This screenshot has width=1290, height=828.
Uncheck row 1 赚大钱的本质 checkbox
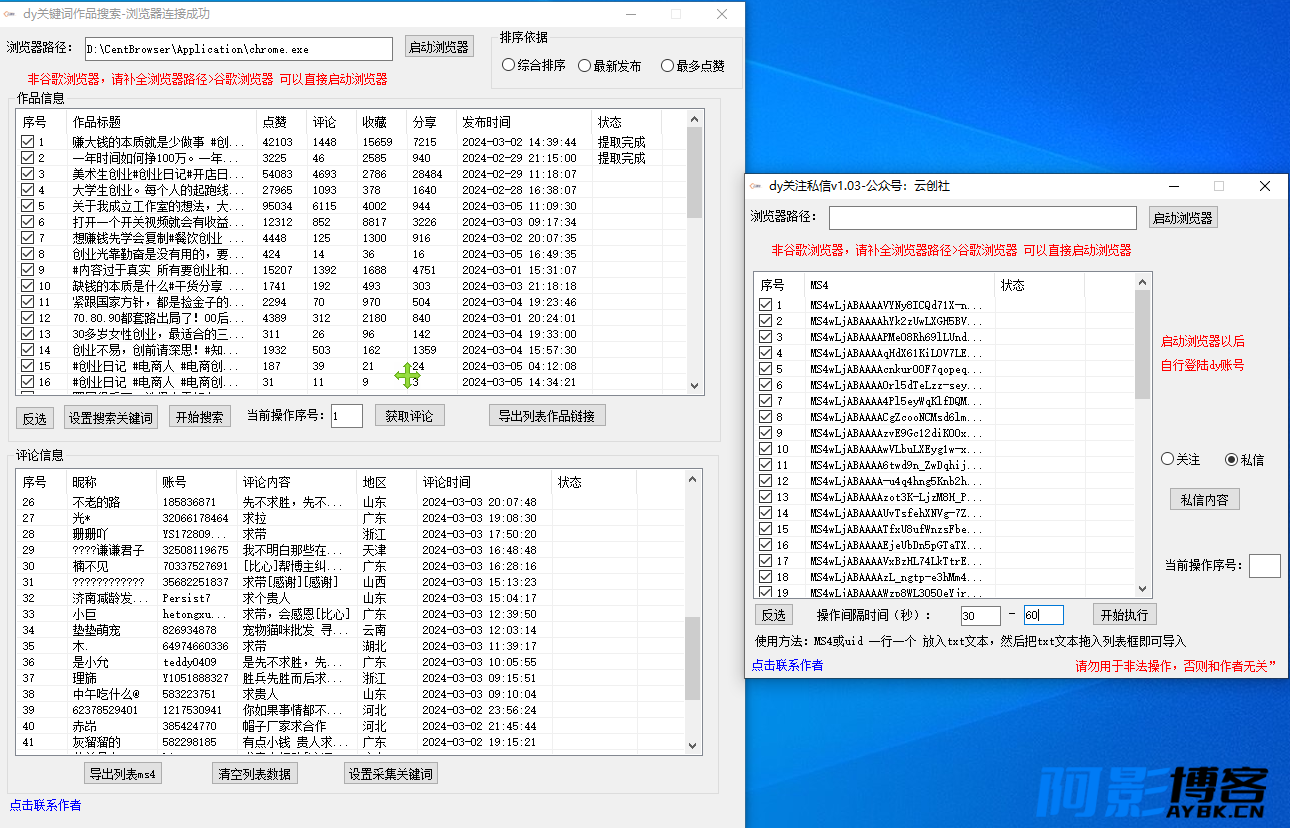[27, 142]
